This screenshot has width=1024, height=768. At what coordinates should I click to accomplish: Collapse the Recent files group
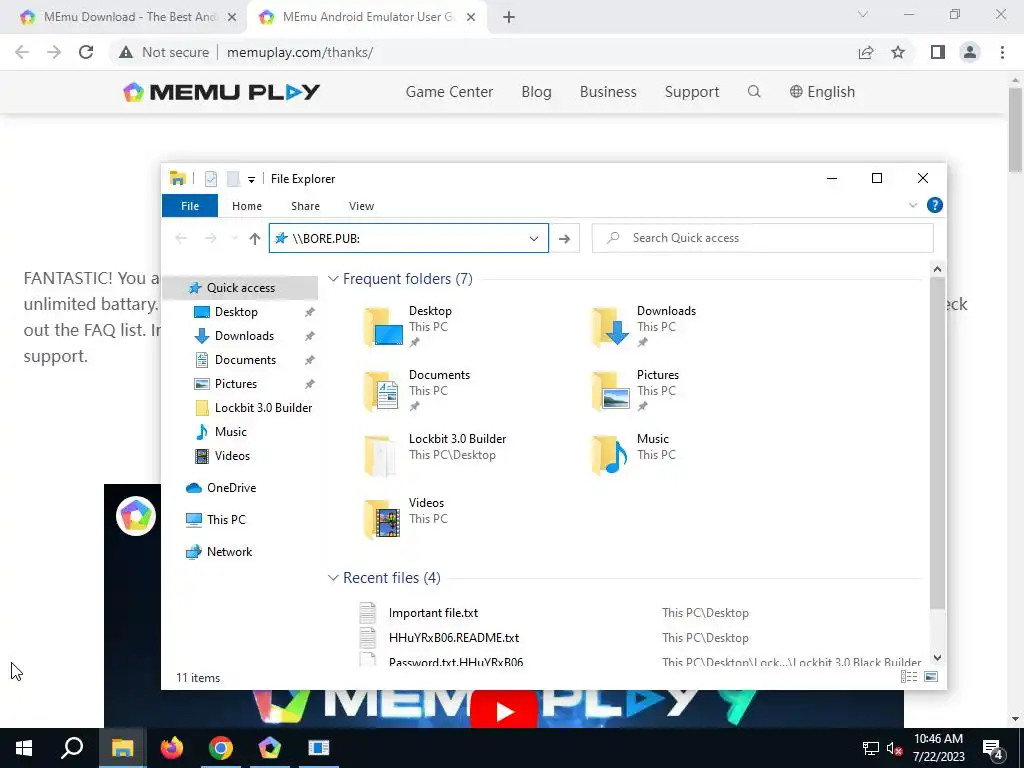coord(333,578)
